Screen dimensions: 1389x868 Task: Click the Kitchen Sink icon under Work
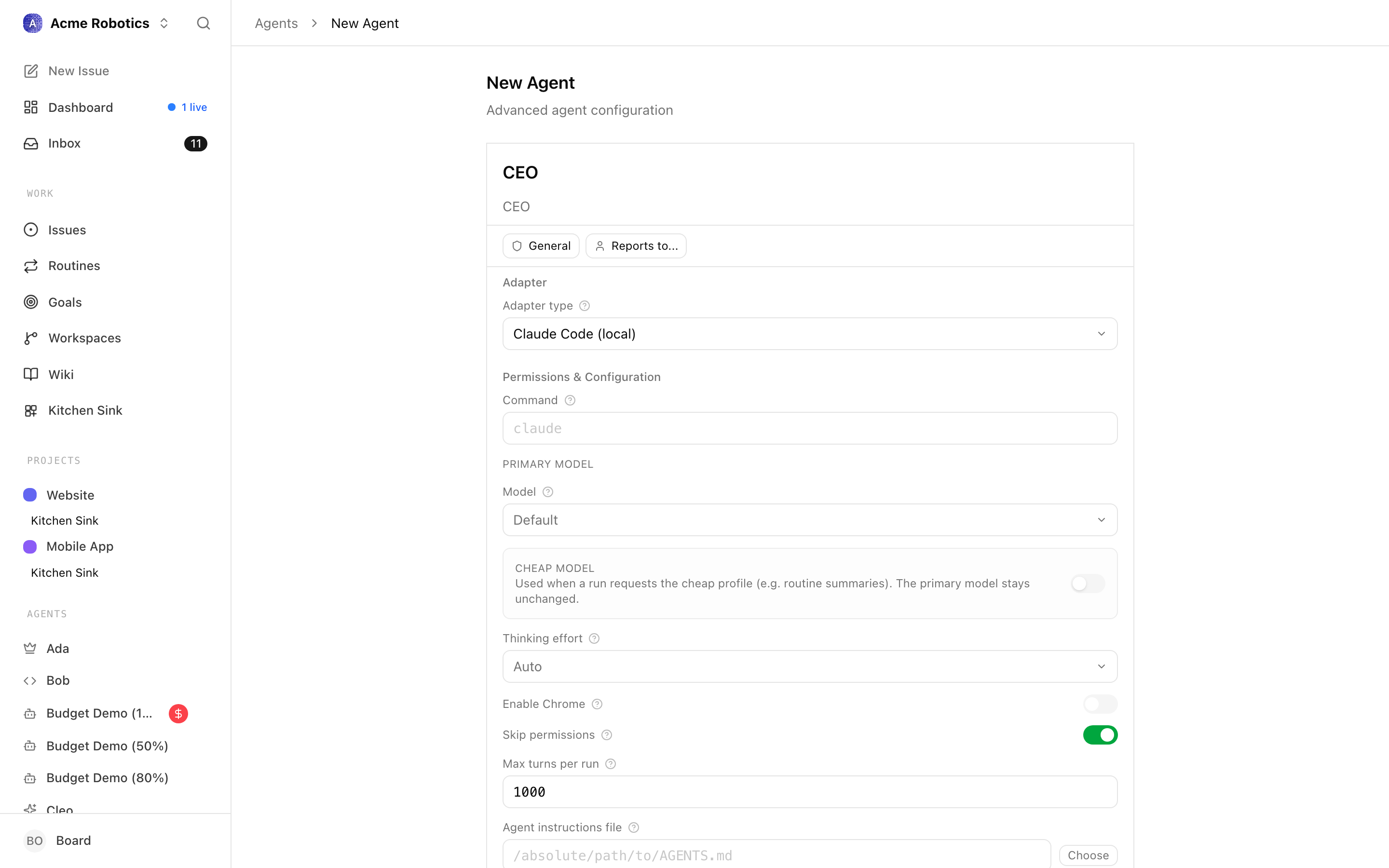[x=31, y=410]
